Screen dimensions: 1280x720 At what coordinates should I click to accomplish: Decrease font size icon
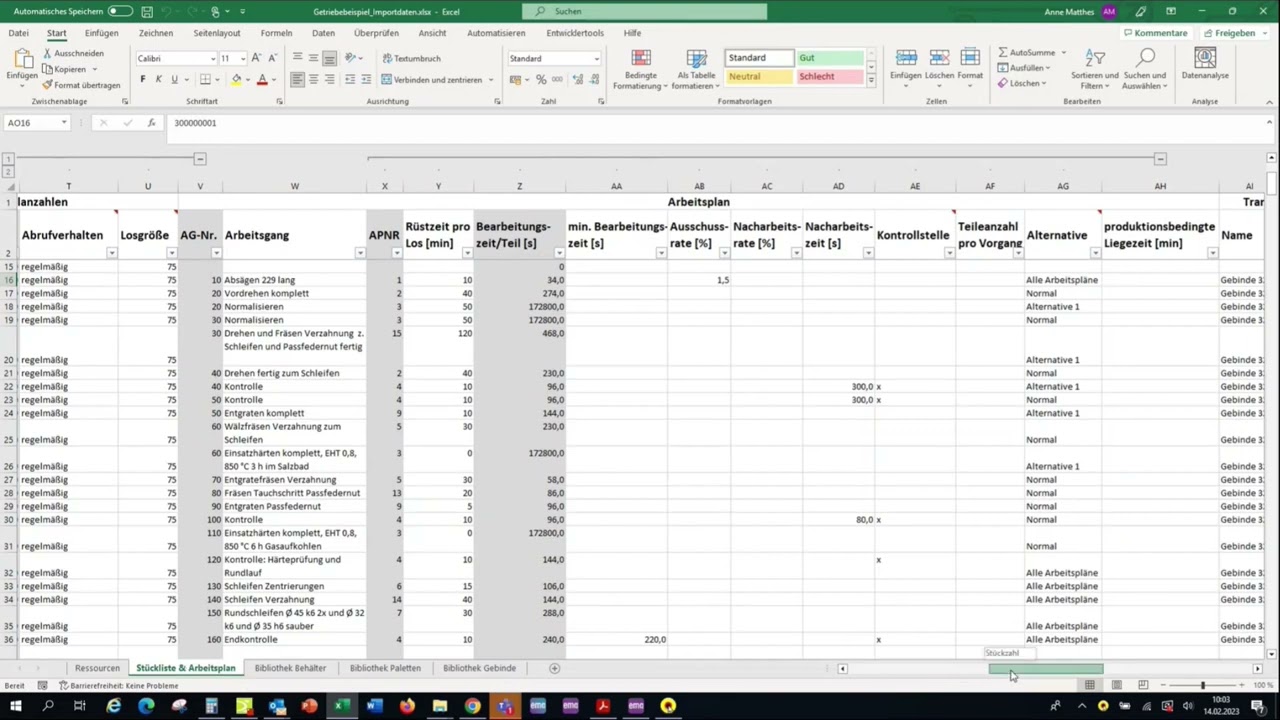point(272,58)
